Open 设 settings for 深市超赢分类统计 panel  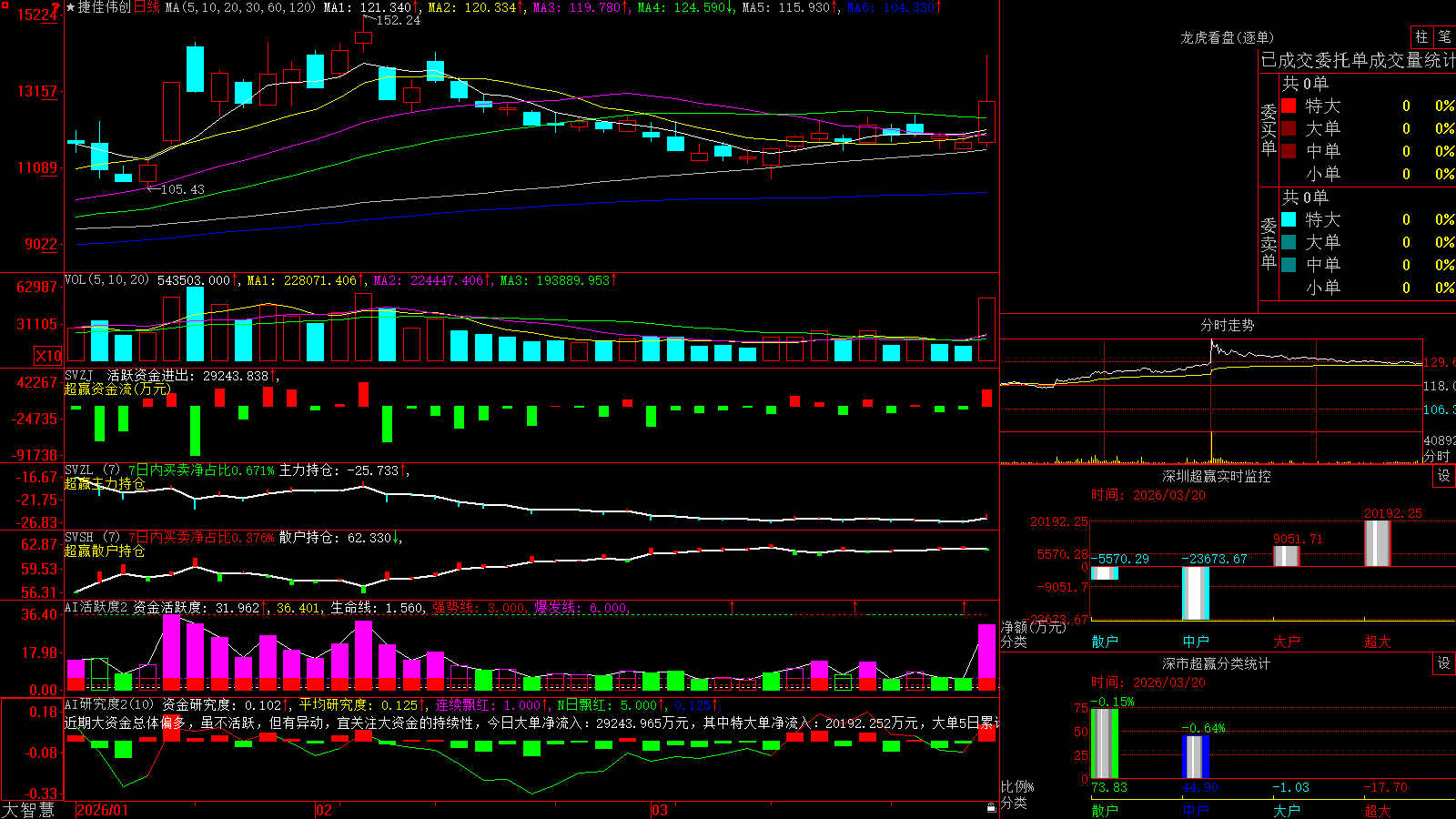pyautogui.click(x=1444, y=663)
